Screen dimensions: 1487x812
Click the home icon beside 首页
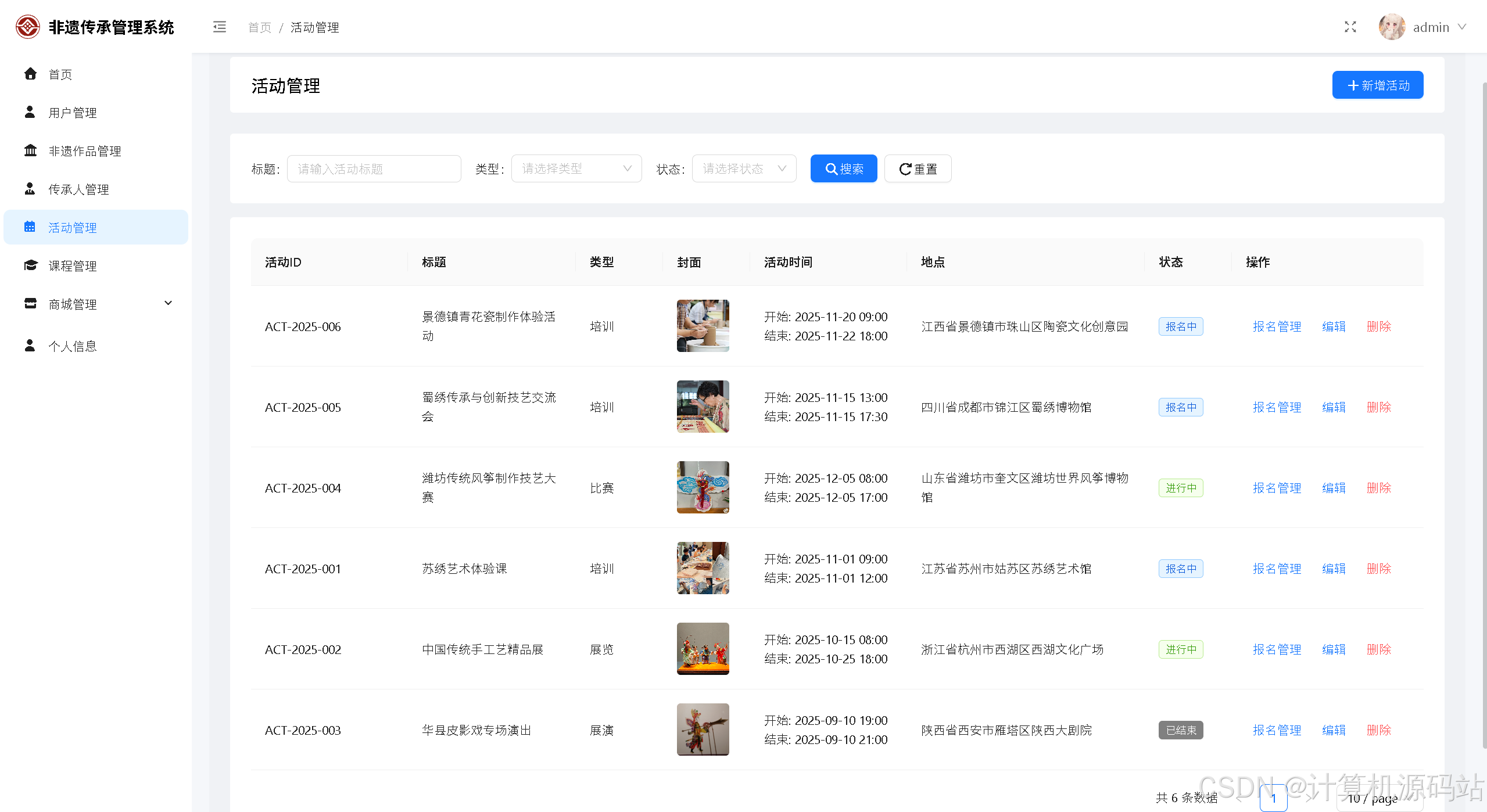30,74
